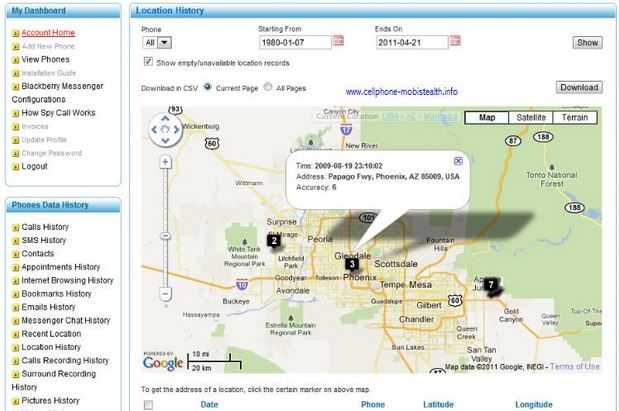
Task: Open Change Password link
Action: 52,153
